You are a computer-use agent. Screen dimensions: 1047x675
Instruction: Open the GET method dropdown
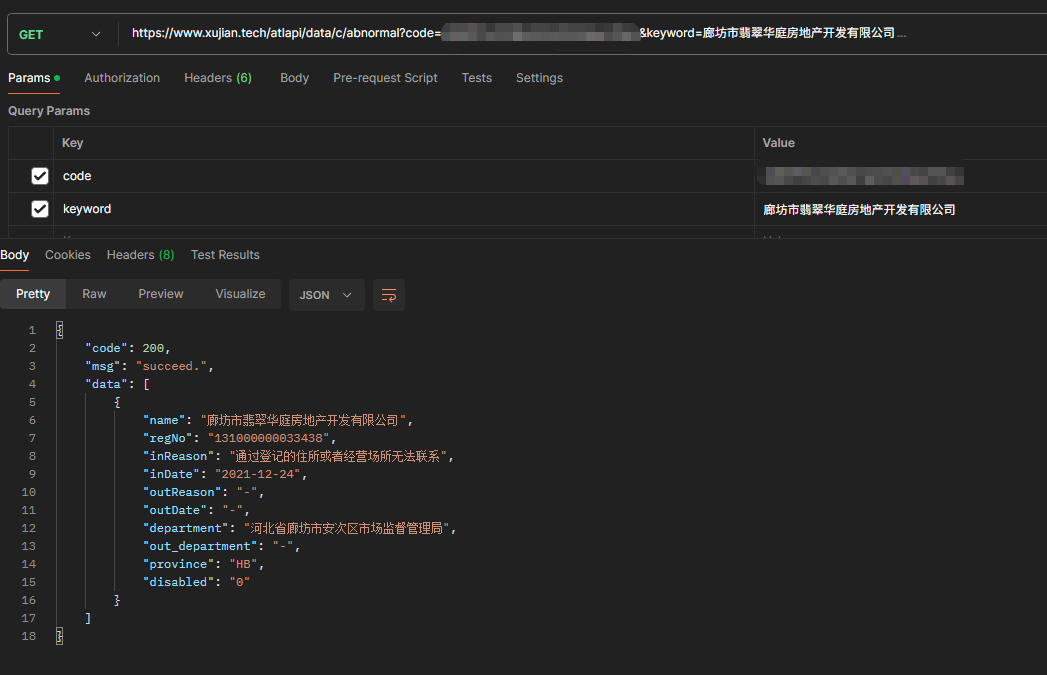(x=59, y=34)
